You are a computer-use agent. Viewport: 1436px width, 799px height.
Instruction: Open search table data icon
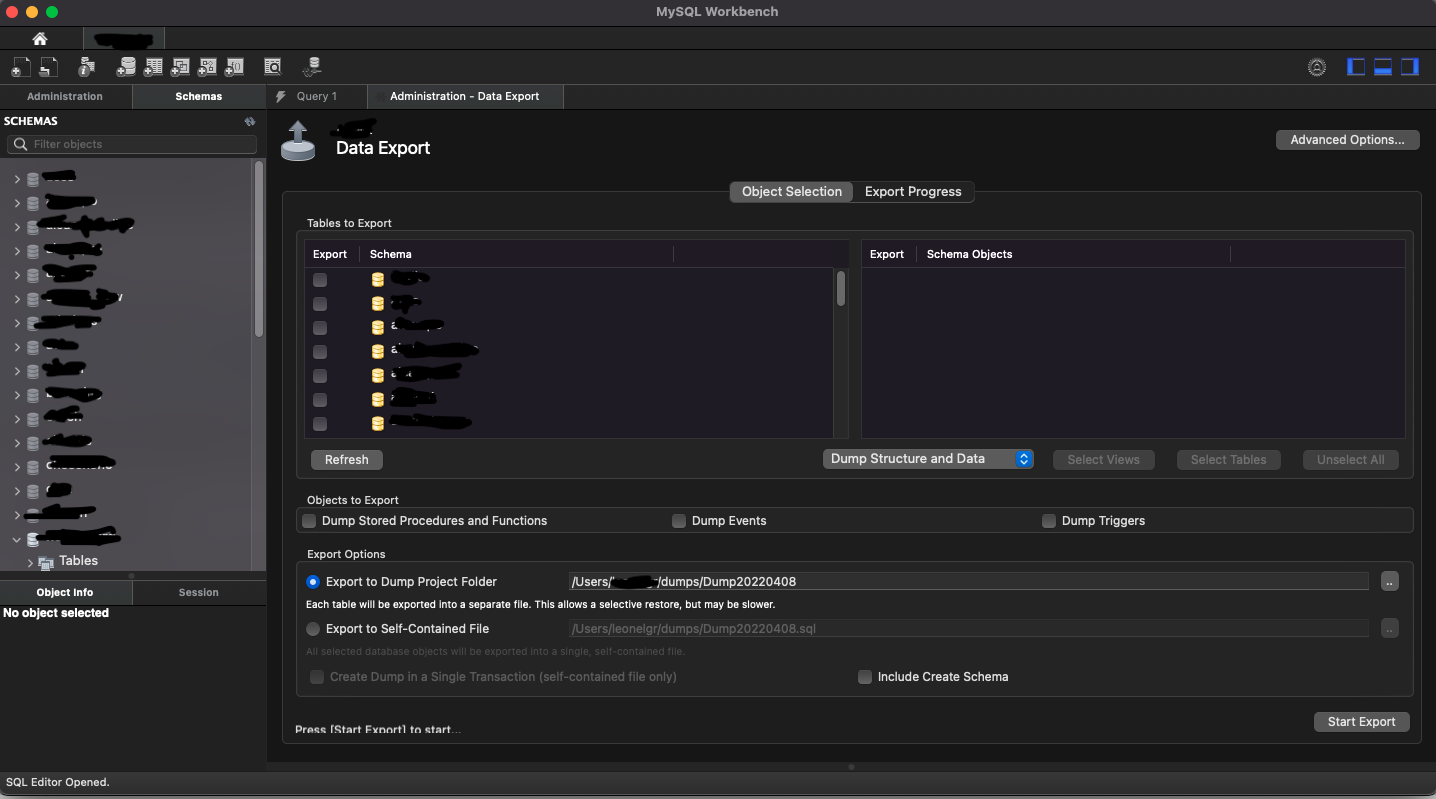(272, 67)
